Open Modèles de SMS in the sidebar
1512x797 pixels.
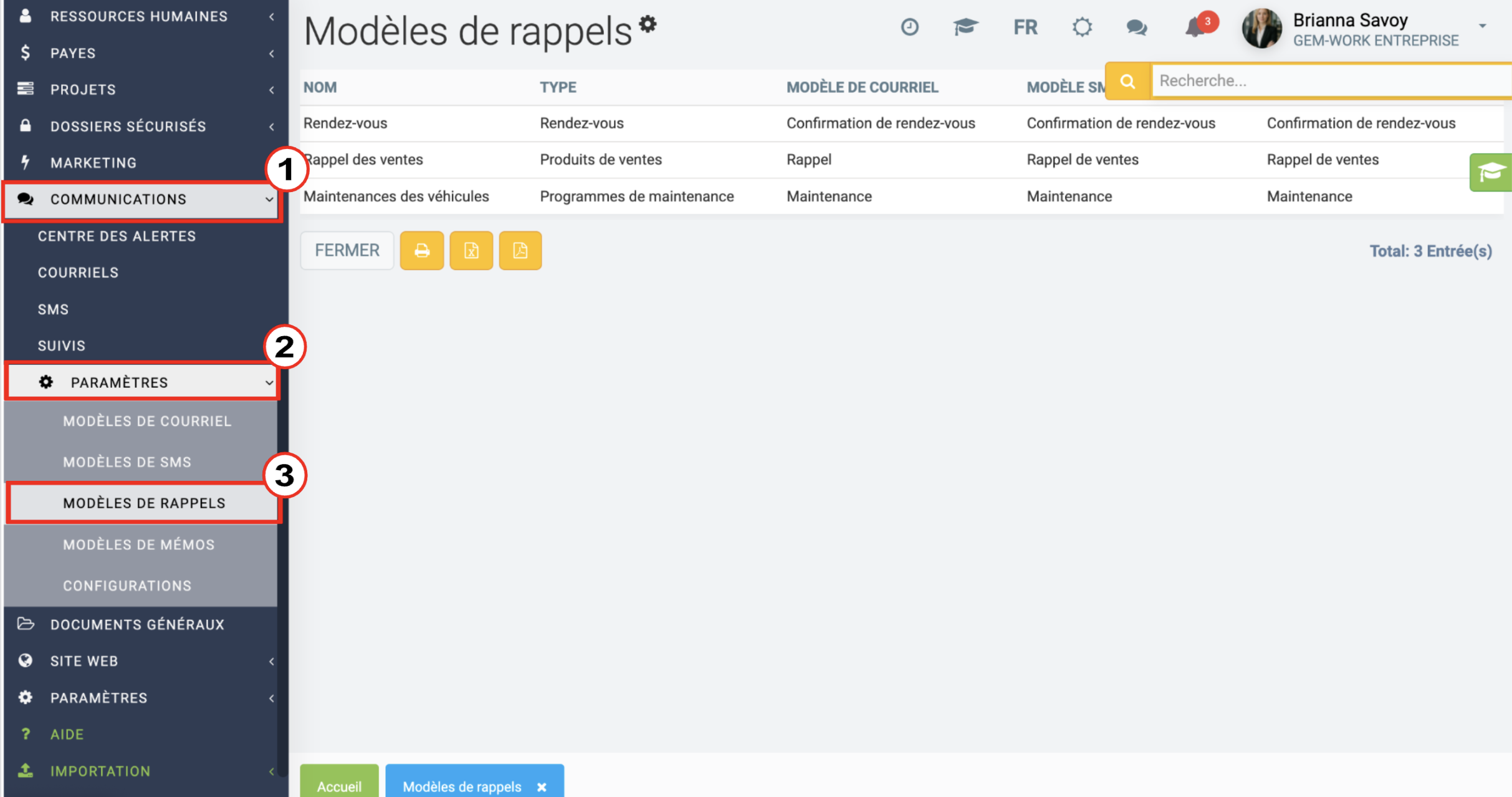pos(127,462)
